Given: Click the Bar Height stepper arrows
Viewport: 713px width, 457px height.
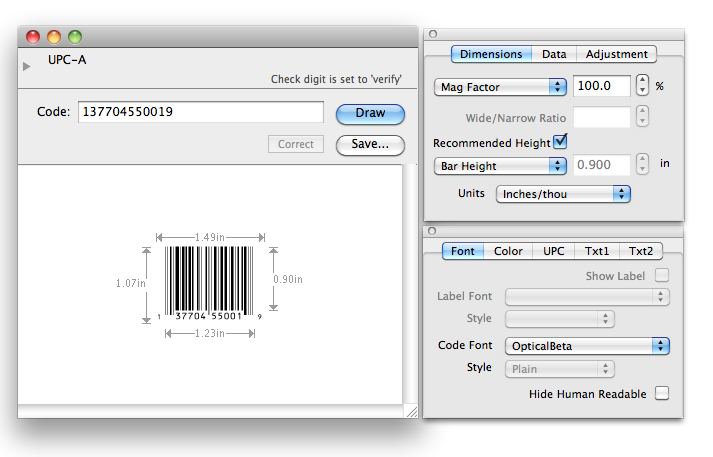Looking at the screenshot, I should [642, 164].
